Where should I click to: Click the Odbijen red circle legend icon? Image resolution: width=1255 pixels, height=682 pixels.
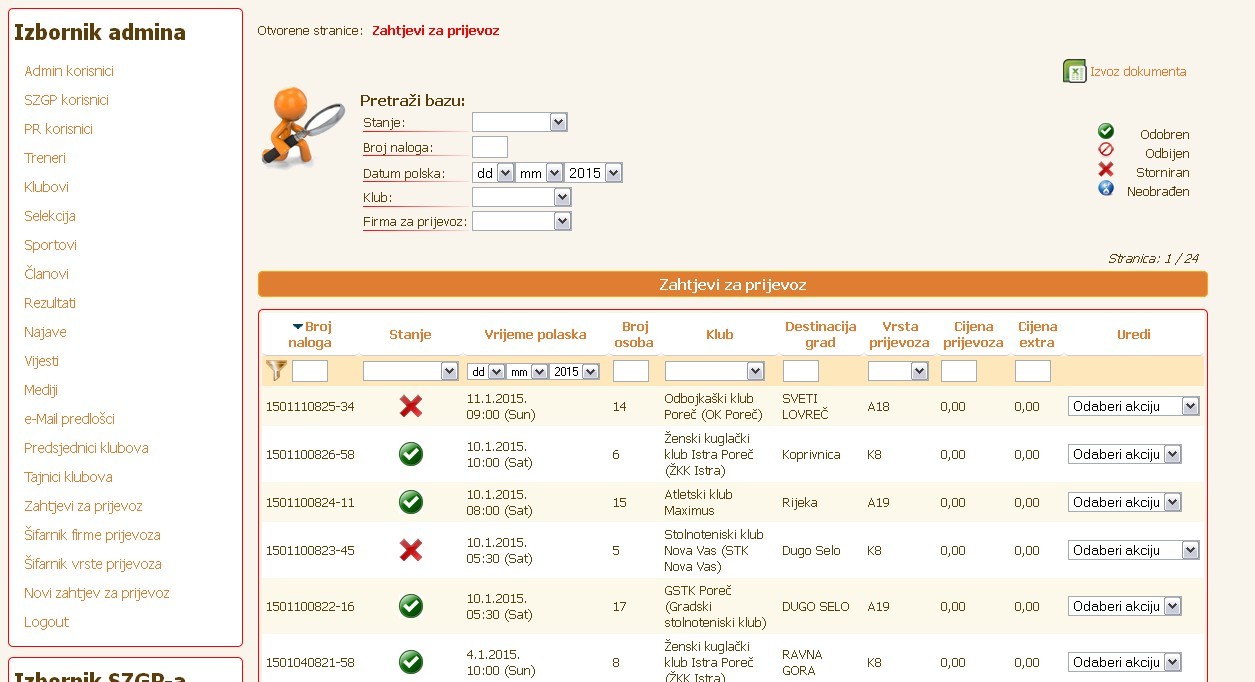[x=1106, y=150]
